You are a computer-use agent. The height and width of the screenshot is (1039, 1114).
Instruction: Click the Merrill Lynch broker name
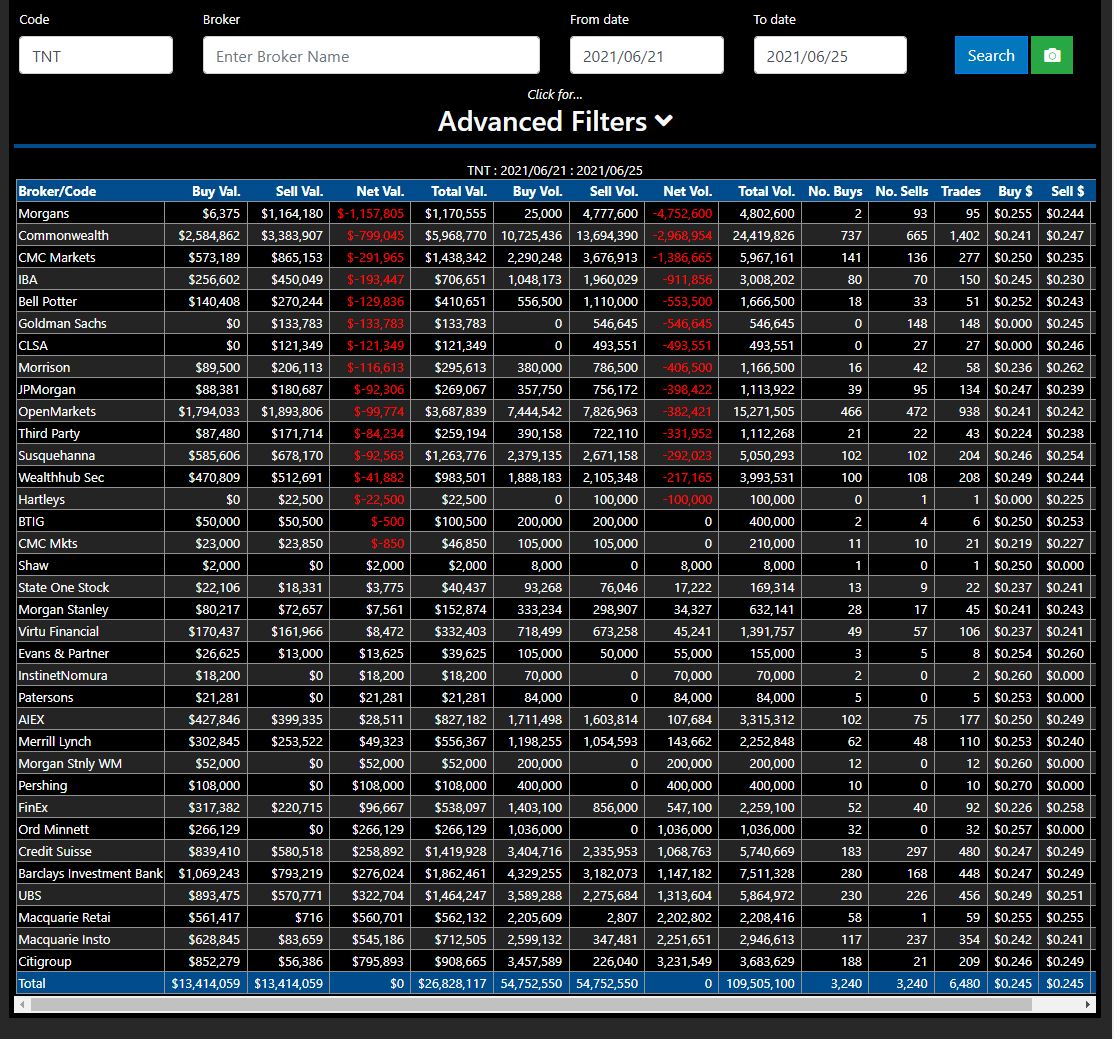(55, 742)
